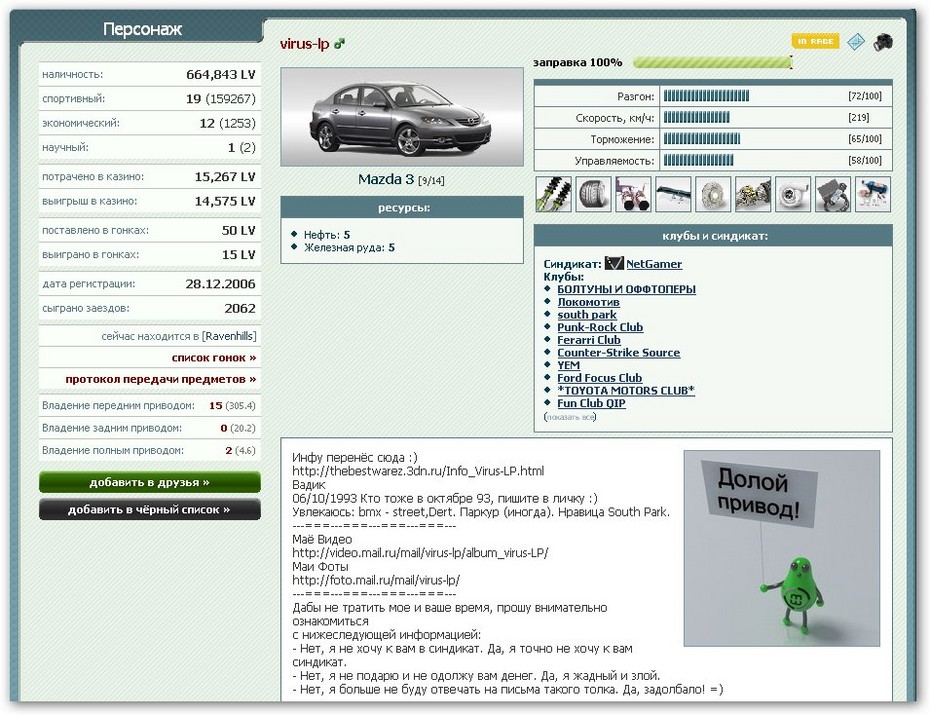Click the Mazda 3 car image
The width and height of the screenshot is (930, 715).
pyautogui.click(x=402, y=117)
